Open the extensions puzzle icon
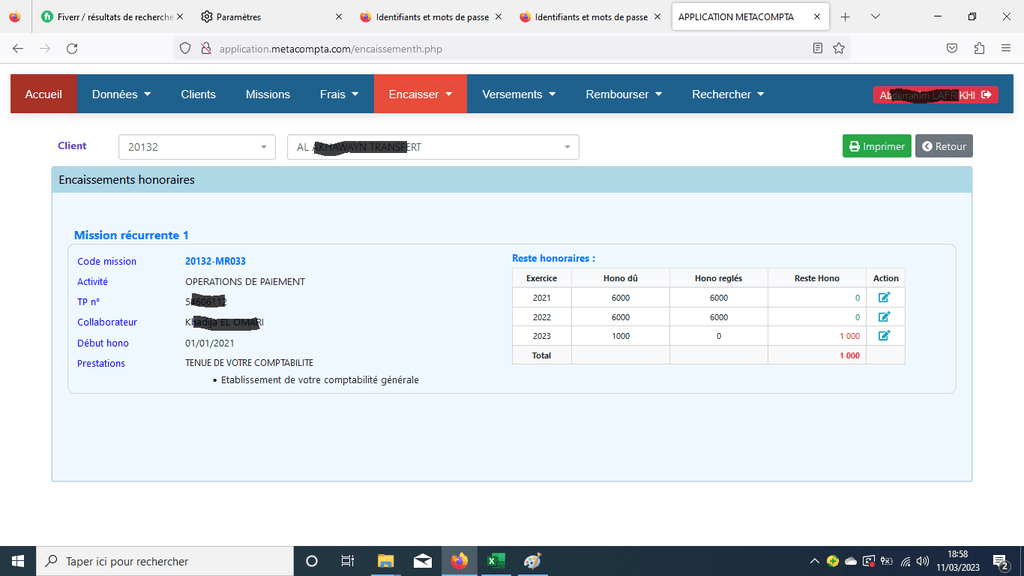Image resolution: width=1024 pixels, height=576 pixels. (x=979, y=48)
